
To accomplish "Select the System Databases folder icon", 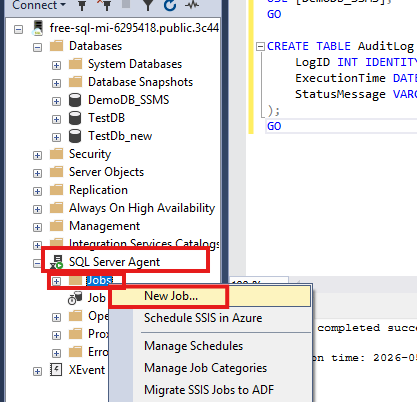I will (x=75, y=64).
